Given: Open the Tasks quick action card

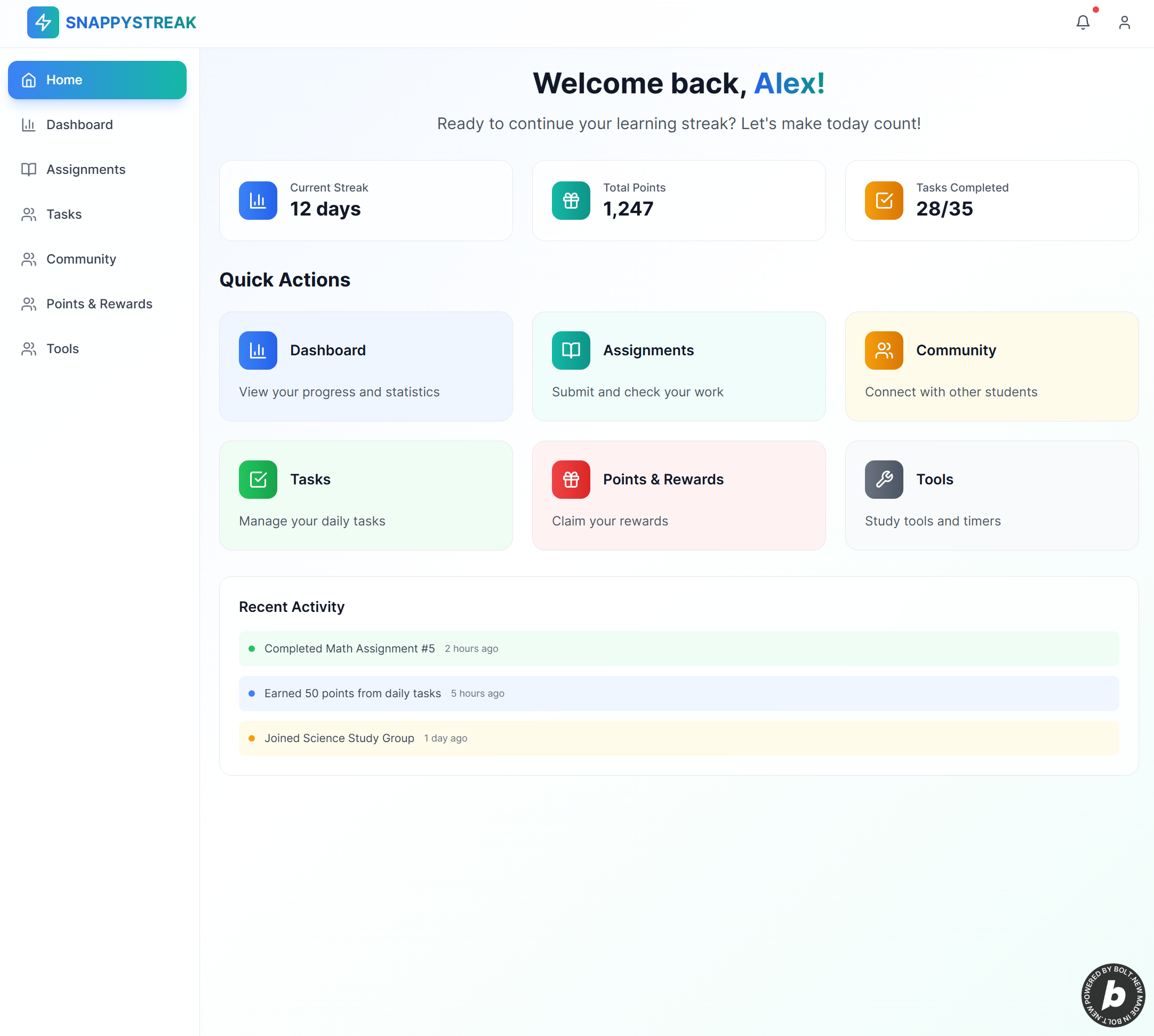Looking at the screenshot, I should pyautogui.click(x=366, y=495).
